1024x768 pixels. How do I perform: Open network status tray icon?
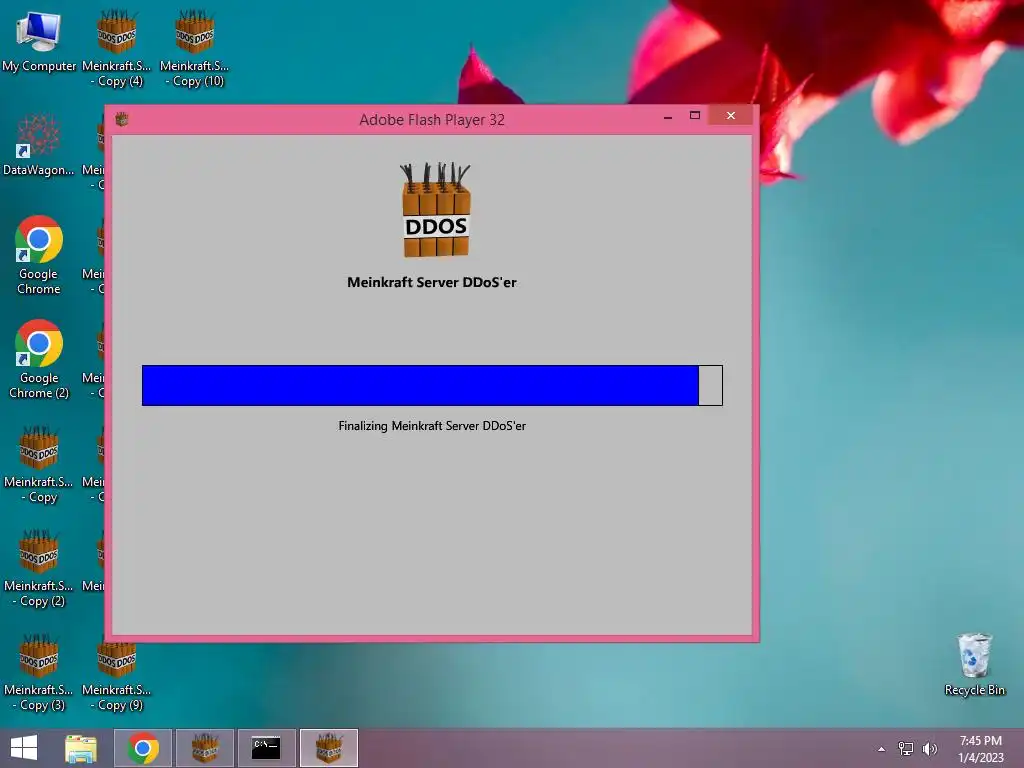(906, 749)
